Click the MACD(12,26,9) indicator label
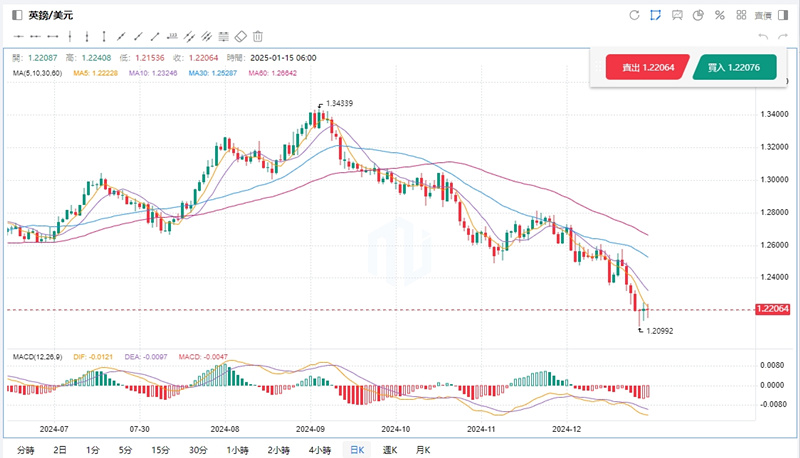This screenshot has width=800, height=458. pyautogui.click(x=38, y=357)
